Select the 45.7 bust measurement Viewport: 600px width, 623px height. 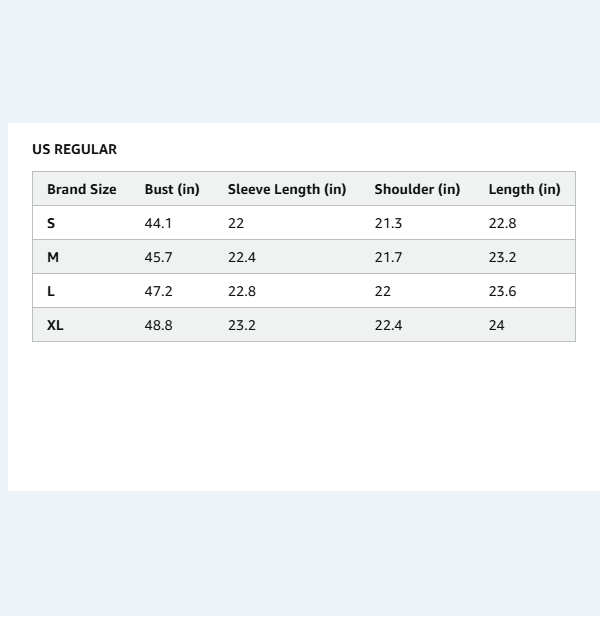158,257
